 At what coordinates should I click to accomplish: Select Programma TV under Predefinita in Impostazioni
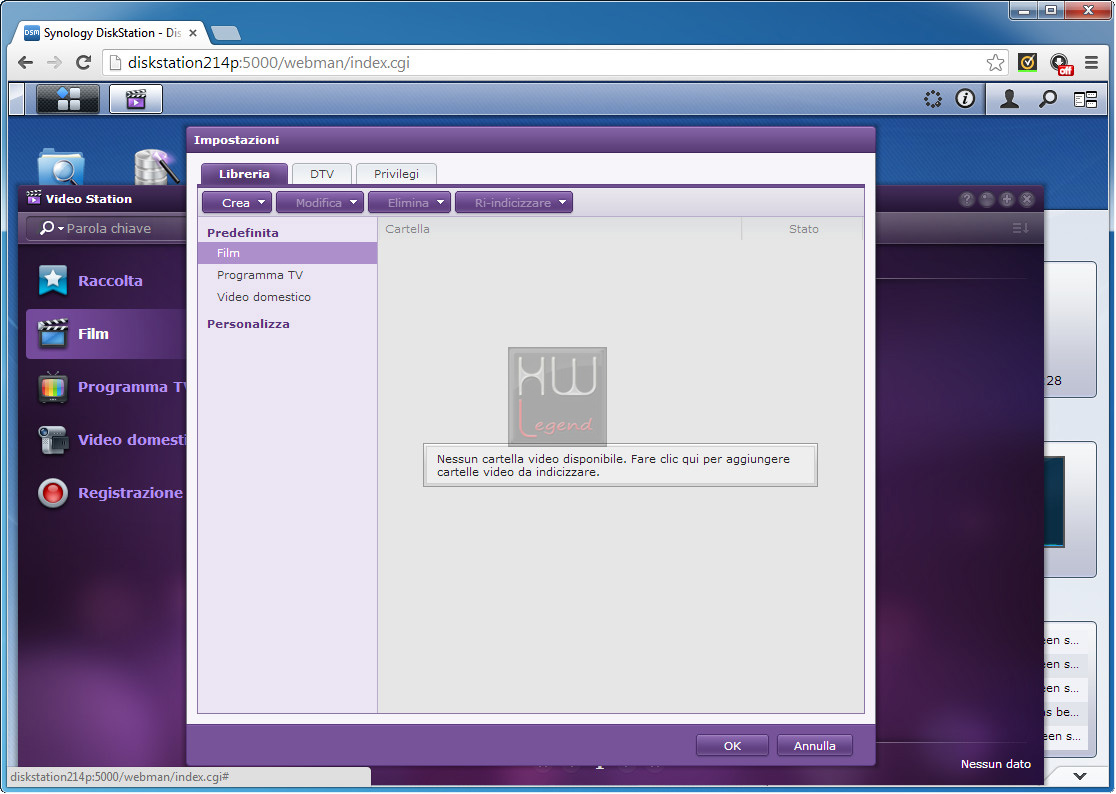click(288, 275)
